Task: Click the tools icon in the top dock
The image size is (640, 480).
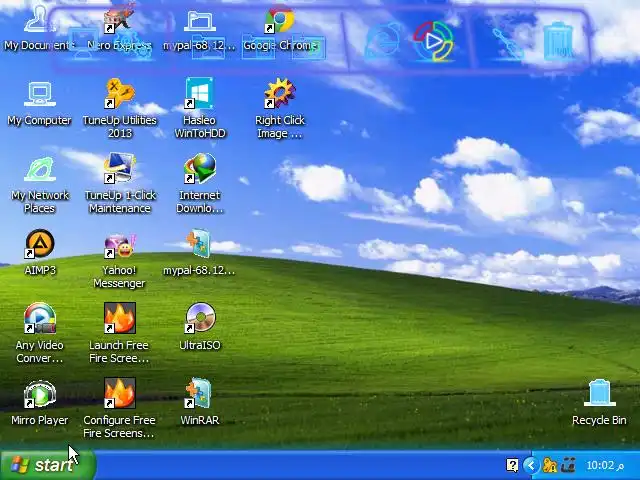Action: pyautogui.click(x=508, y=42)
